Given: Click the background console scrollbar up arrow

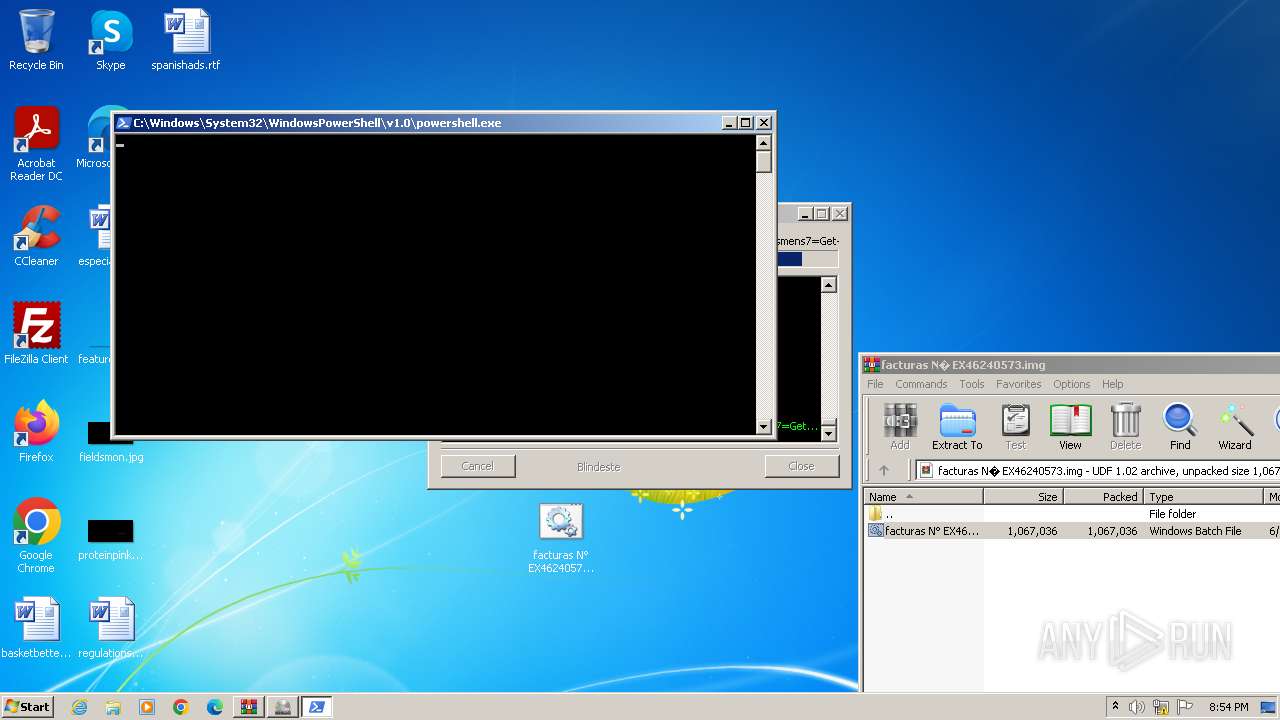Looking at the screenshot, I should pyautogui.click(x=828, y=285).
